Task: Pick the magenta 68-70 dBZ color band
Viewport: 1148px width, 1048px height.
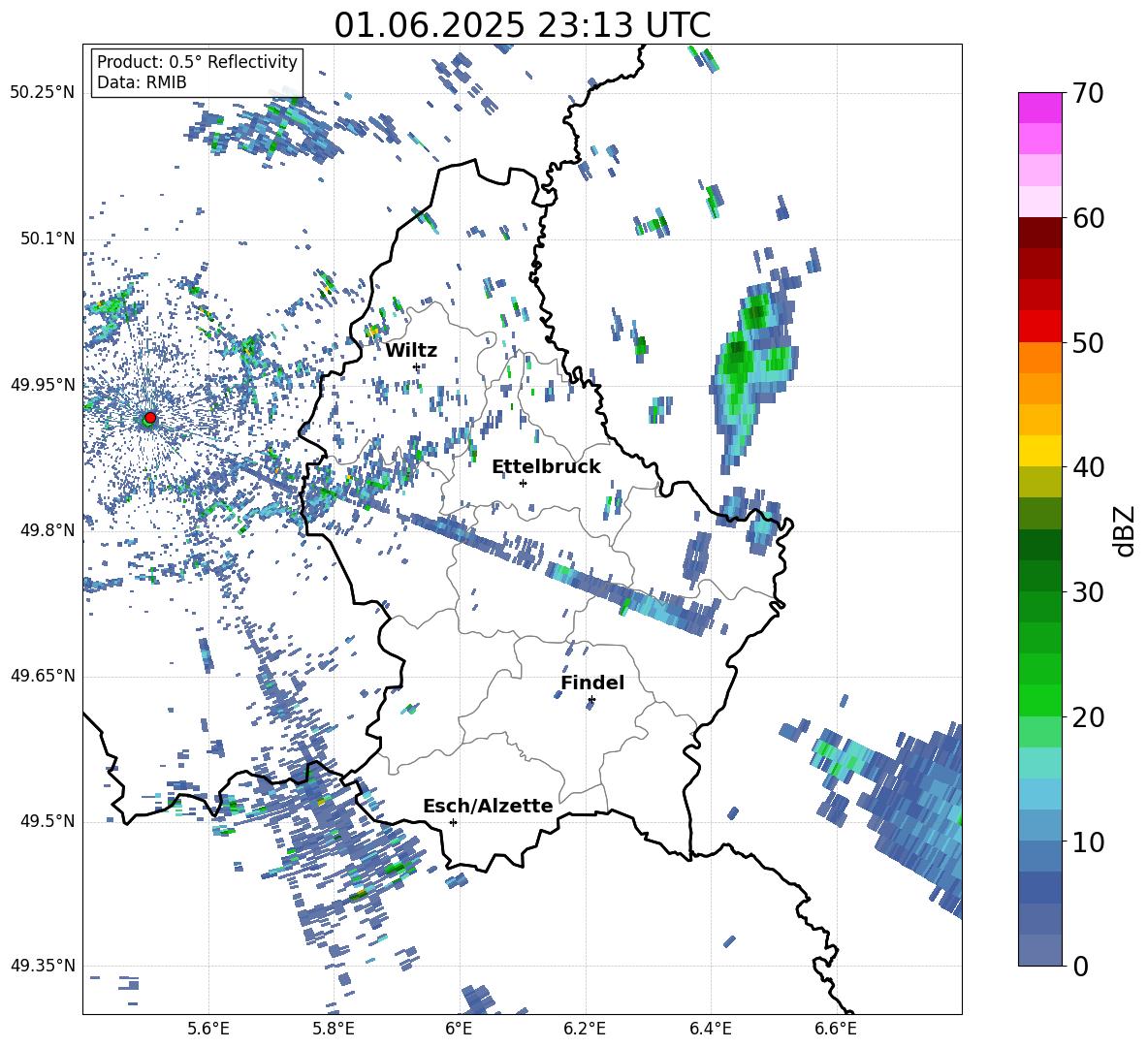Action: (1039, 108)
